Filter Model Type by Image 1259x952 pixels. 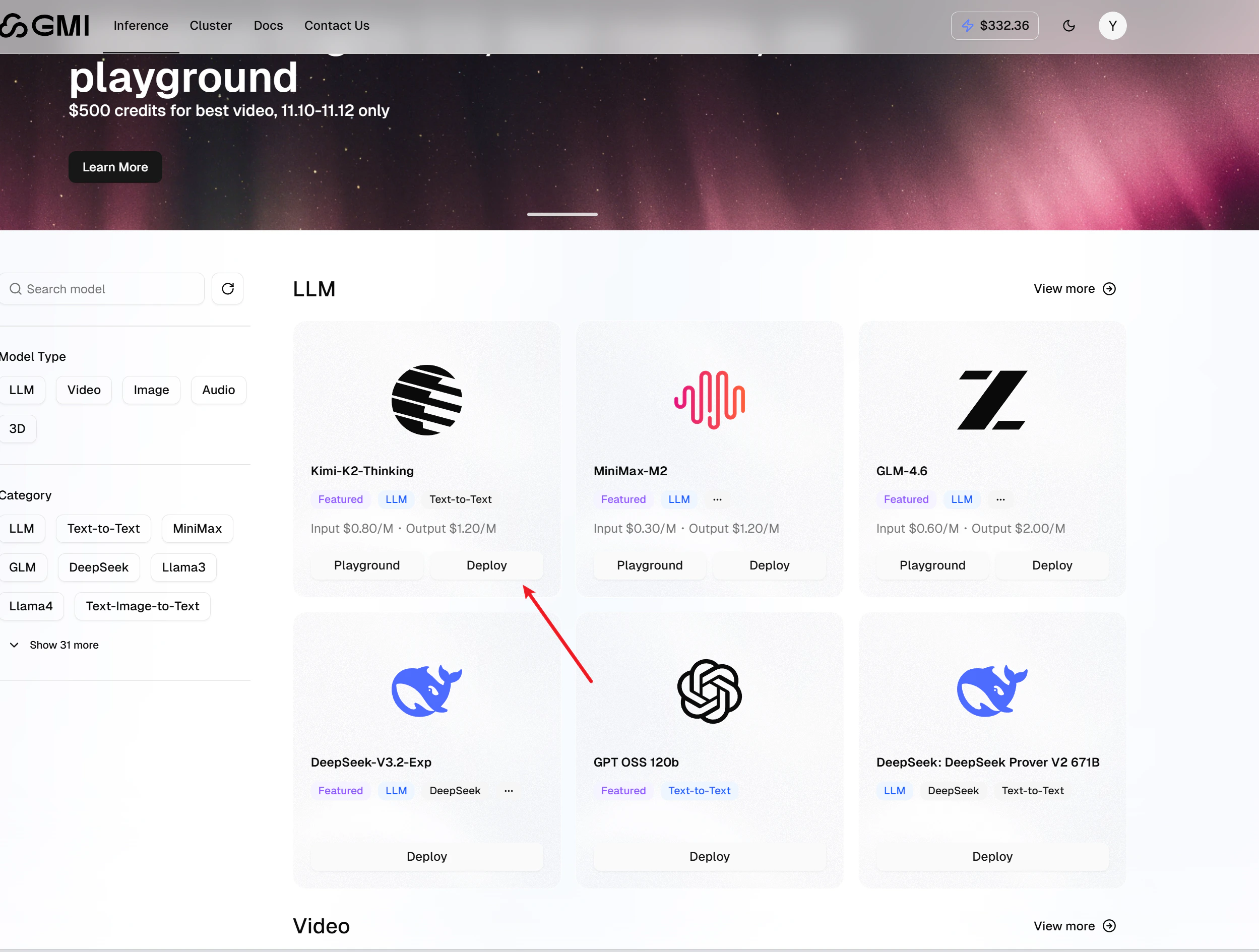point(151,390)
